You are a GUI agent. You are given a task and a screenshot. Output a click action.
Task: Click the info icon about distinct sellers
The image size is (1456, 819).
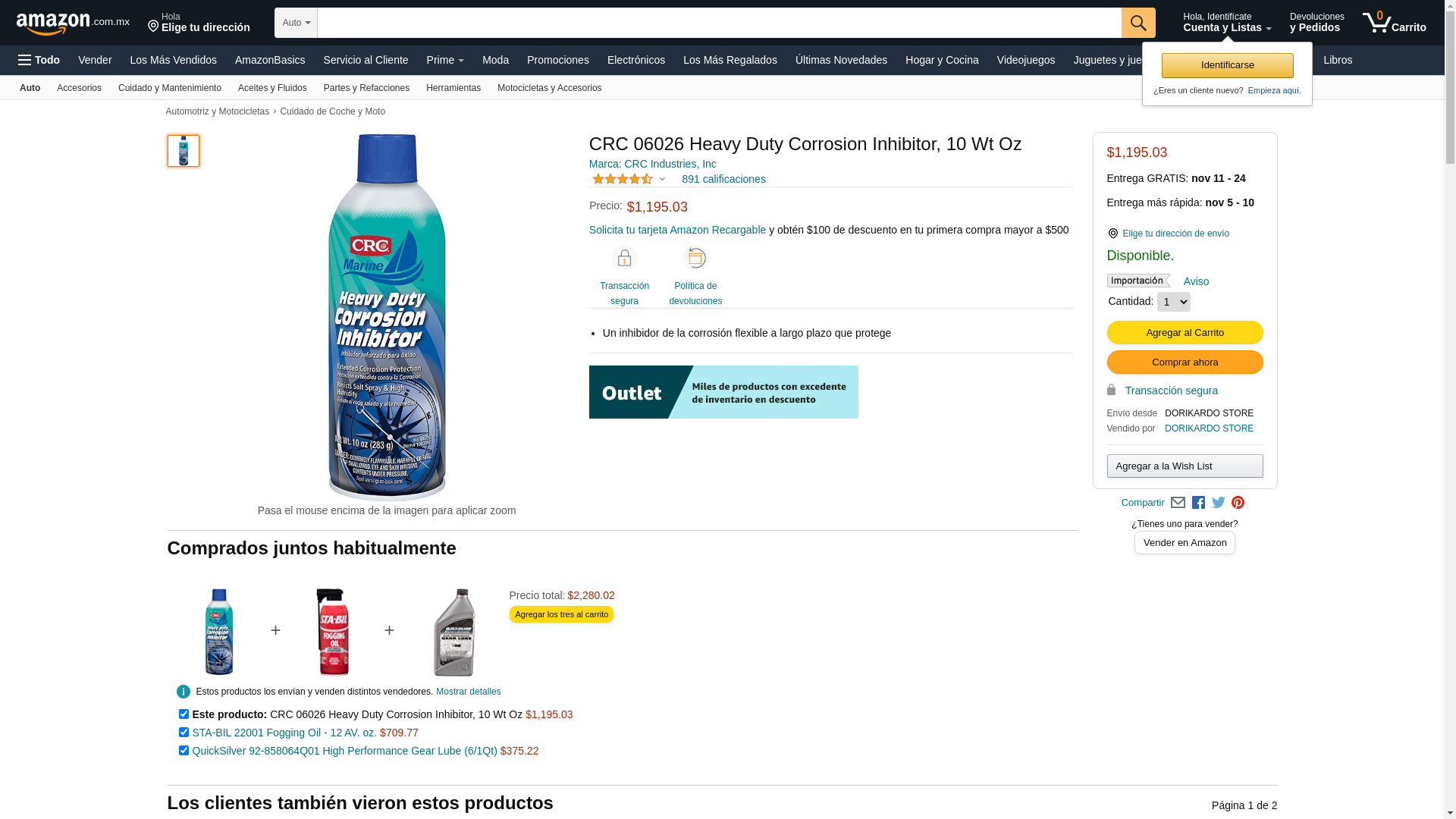point(184,692)
